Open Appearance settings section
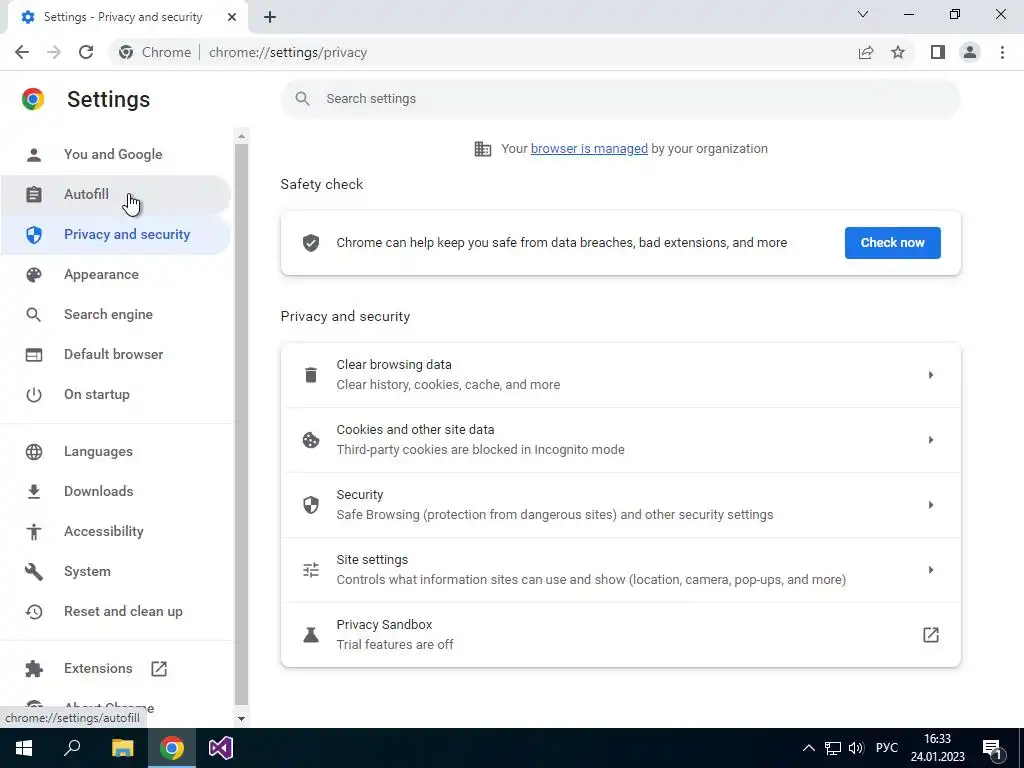 (x=116, y=274)
